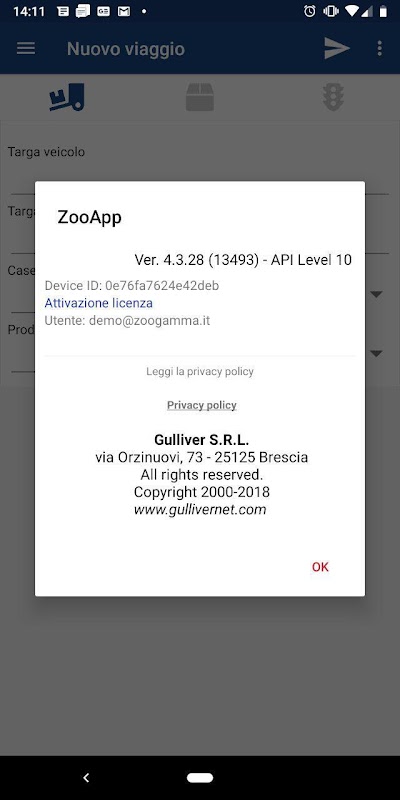Image resolution: width=400 pixels, height=800 pixels.
Task: Tap the battery status icon
Action: tap(383, 11)
